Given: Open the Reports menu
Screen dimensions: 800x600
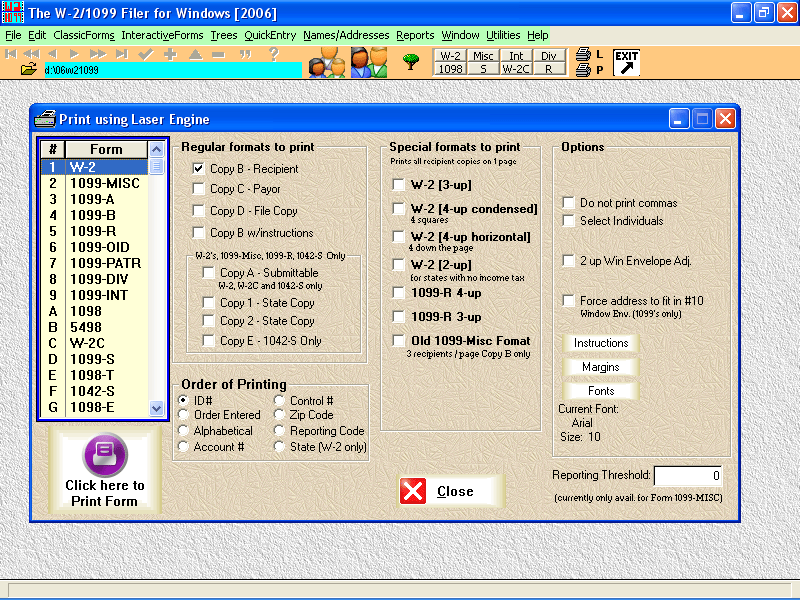Looking at the screenshot, I should (x=415, y=35).
